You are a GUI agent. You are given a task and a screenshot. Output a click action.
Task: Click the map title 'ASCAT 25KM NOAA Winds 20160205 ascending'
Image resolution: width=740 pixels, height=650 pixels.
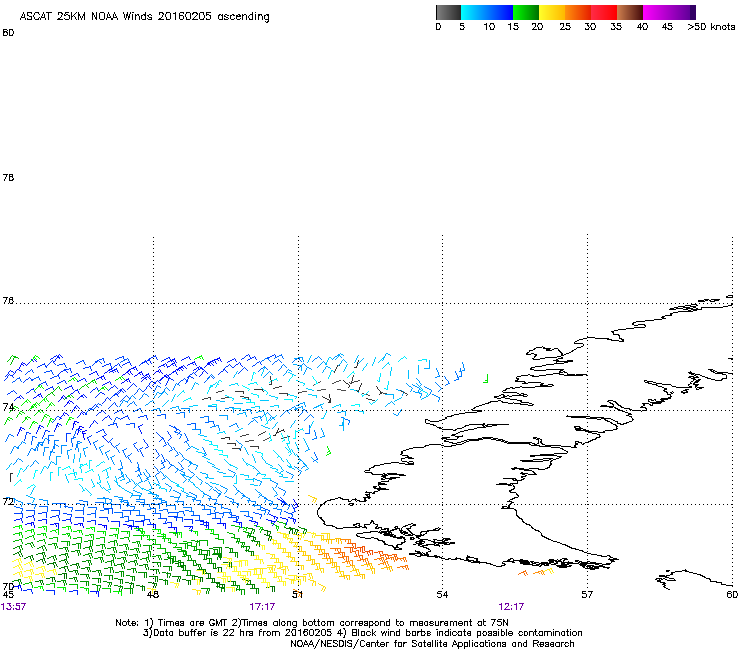[144, 17]
